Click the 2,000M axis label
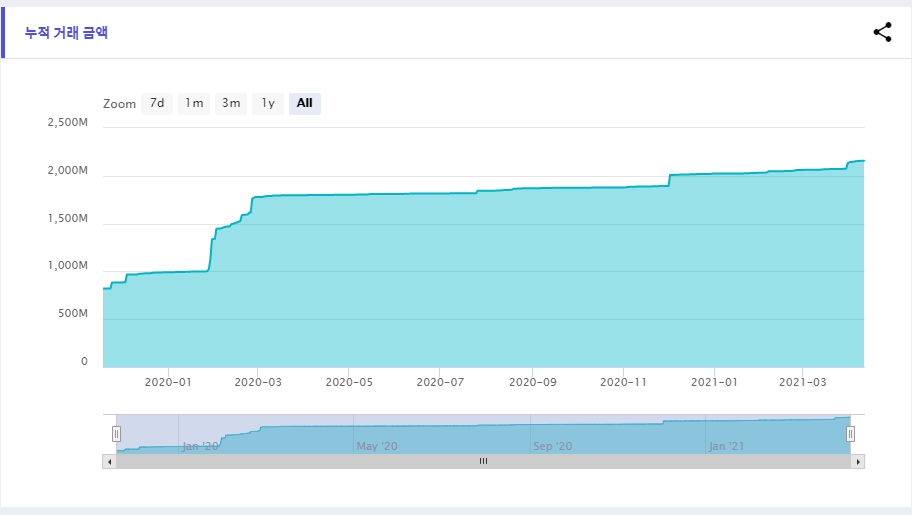Image resolution: width=912 pixels, height=515 pixels. [67, 171]
